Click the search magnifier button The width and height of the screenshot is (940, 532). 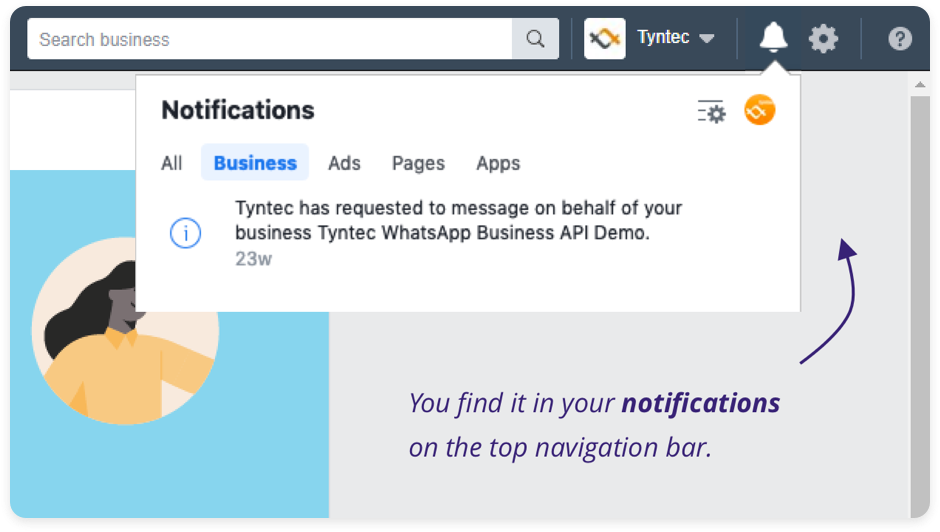tap(535, 39)
